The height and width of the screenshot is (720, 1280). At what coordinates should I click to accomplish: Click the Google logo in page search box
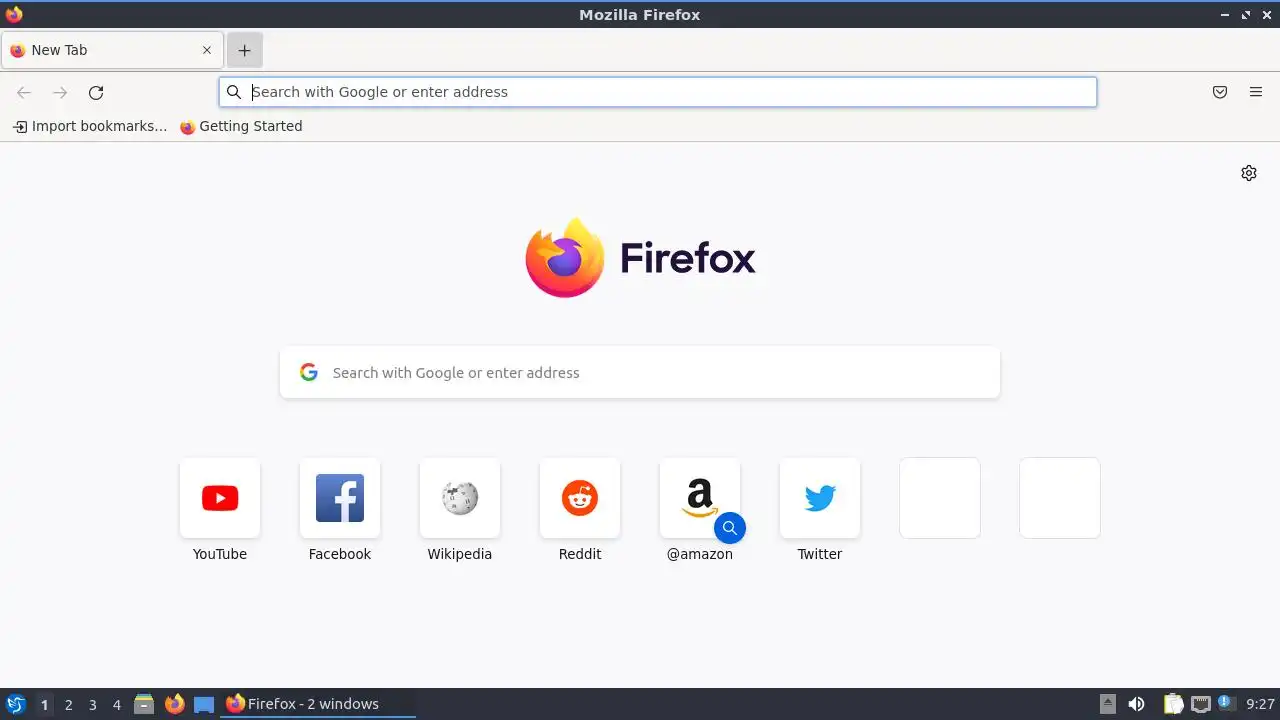tap(309, 372)
